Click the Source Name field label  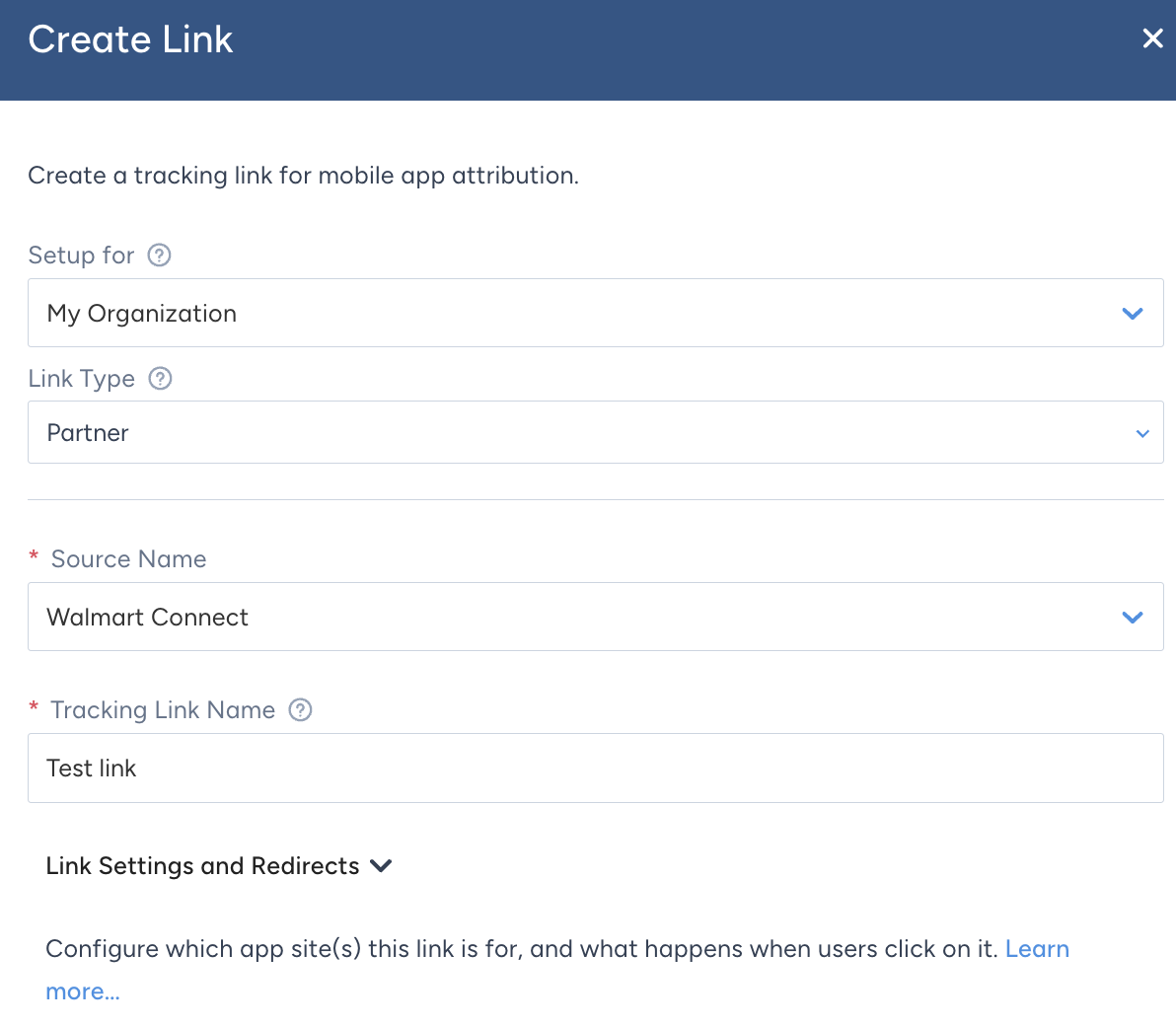coord(128,558)
